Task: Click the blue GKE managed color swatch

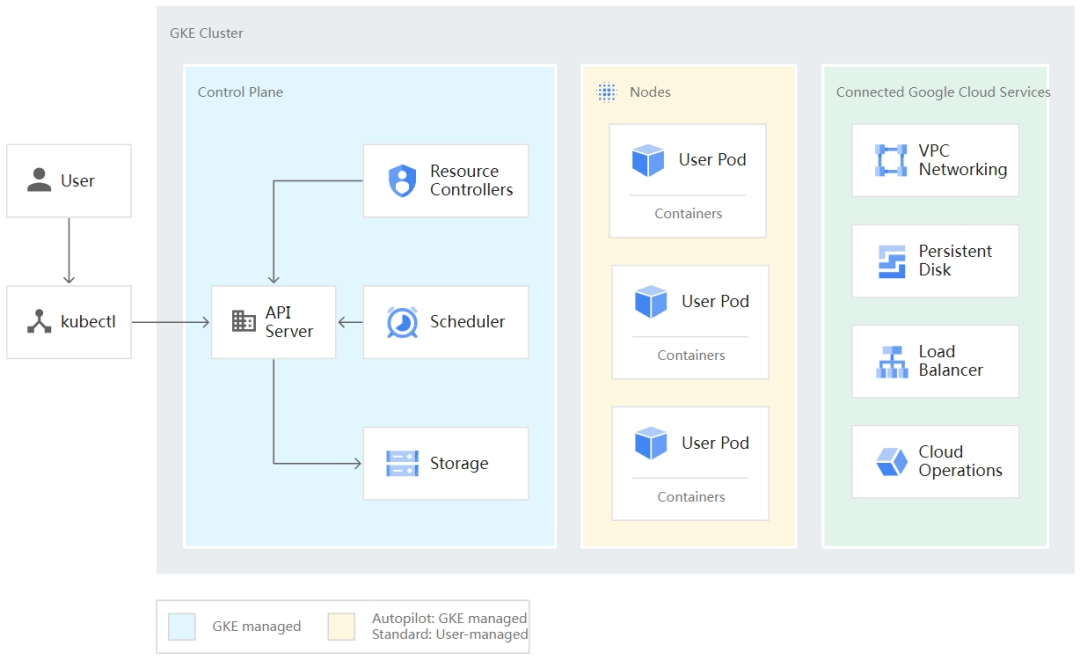Action: coord(182,625)
